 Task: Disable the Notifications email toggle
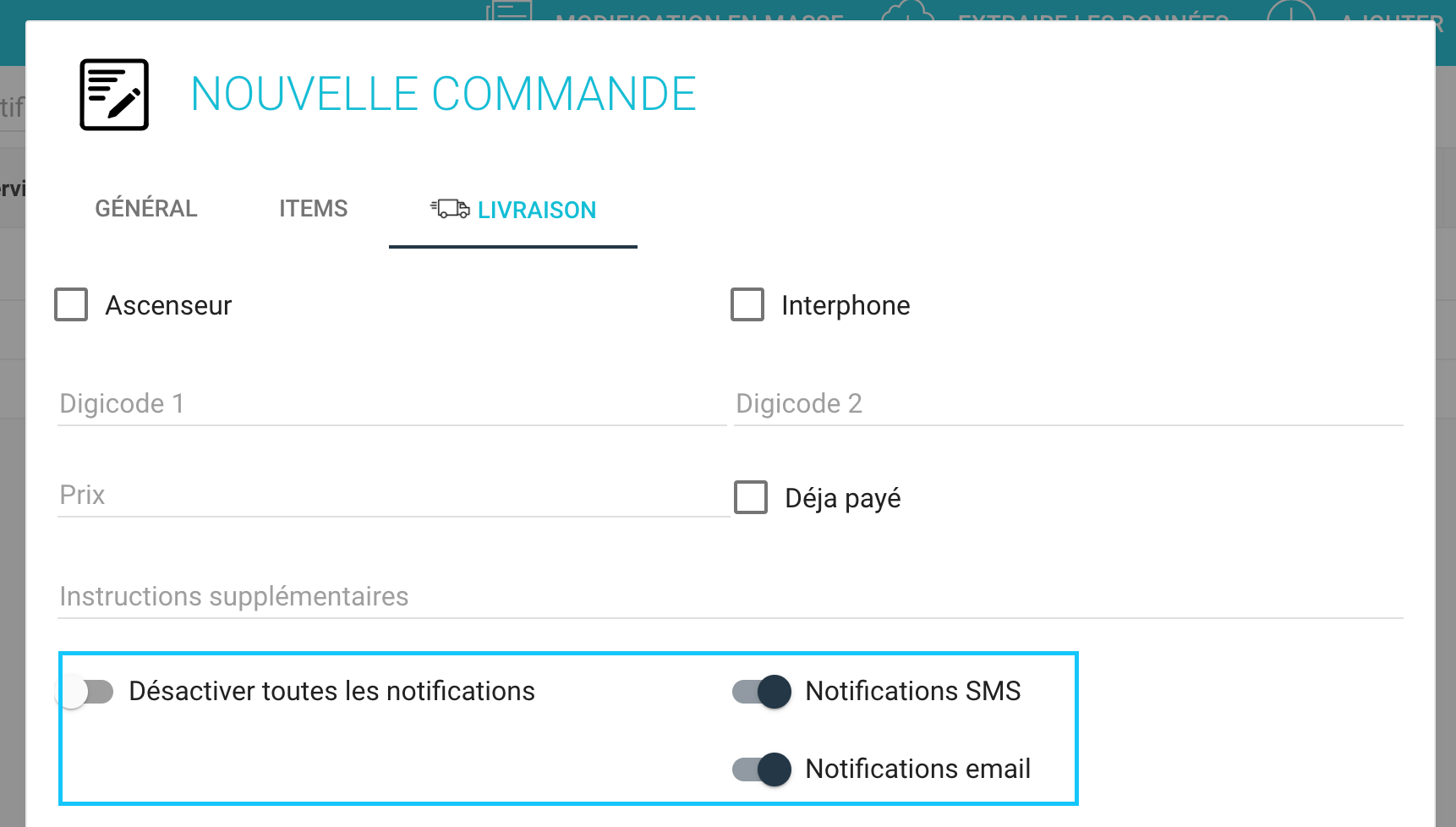761,769
